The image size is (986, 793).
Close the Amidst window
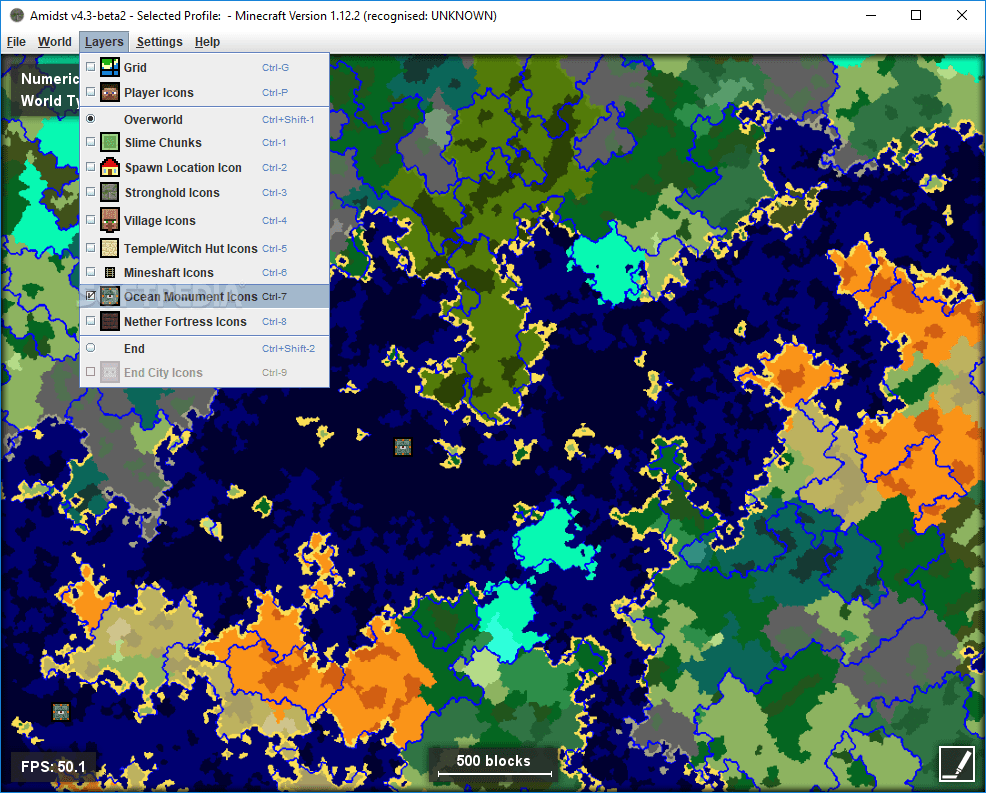pyautogui.click(x=961, y=15)
